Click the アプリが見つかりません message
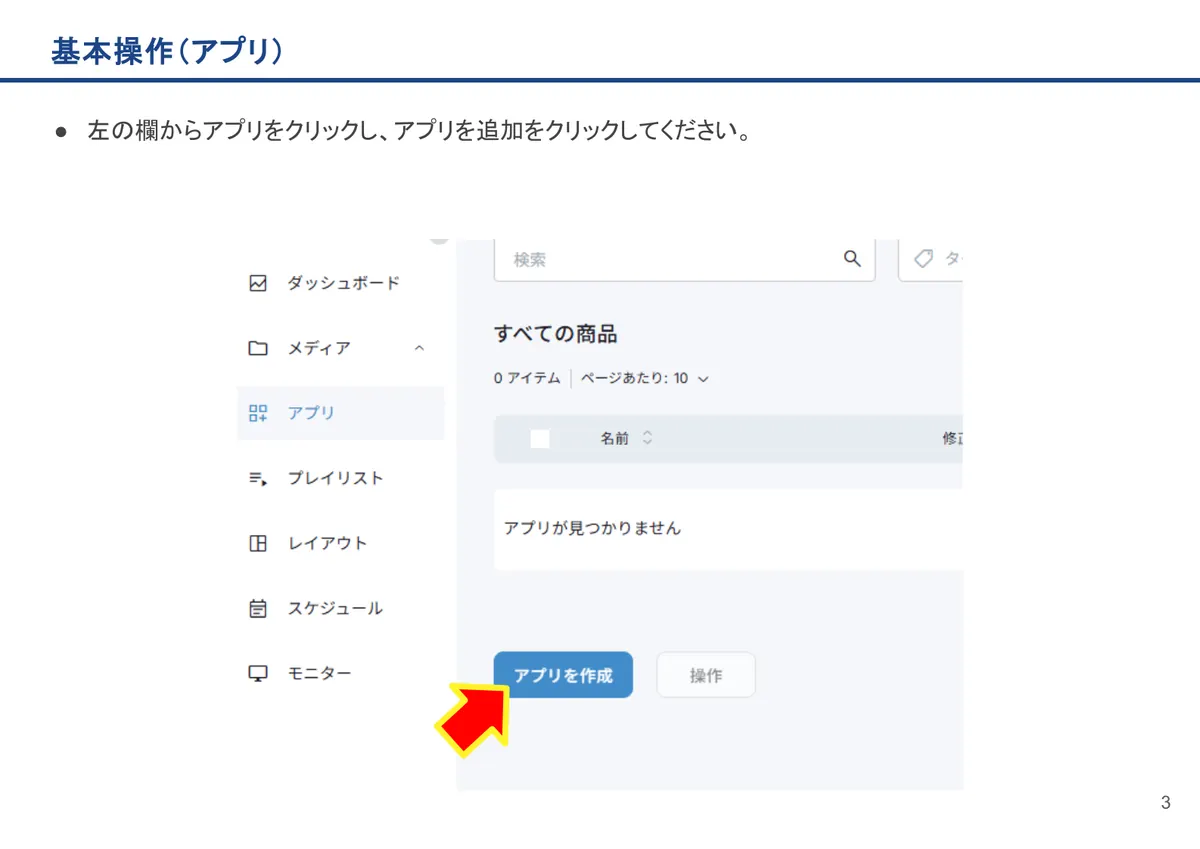This screenshot has height=849, width=1200. [x=592, y=528]
